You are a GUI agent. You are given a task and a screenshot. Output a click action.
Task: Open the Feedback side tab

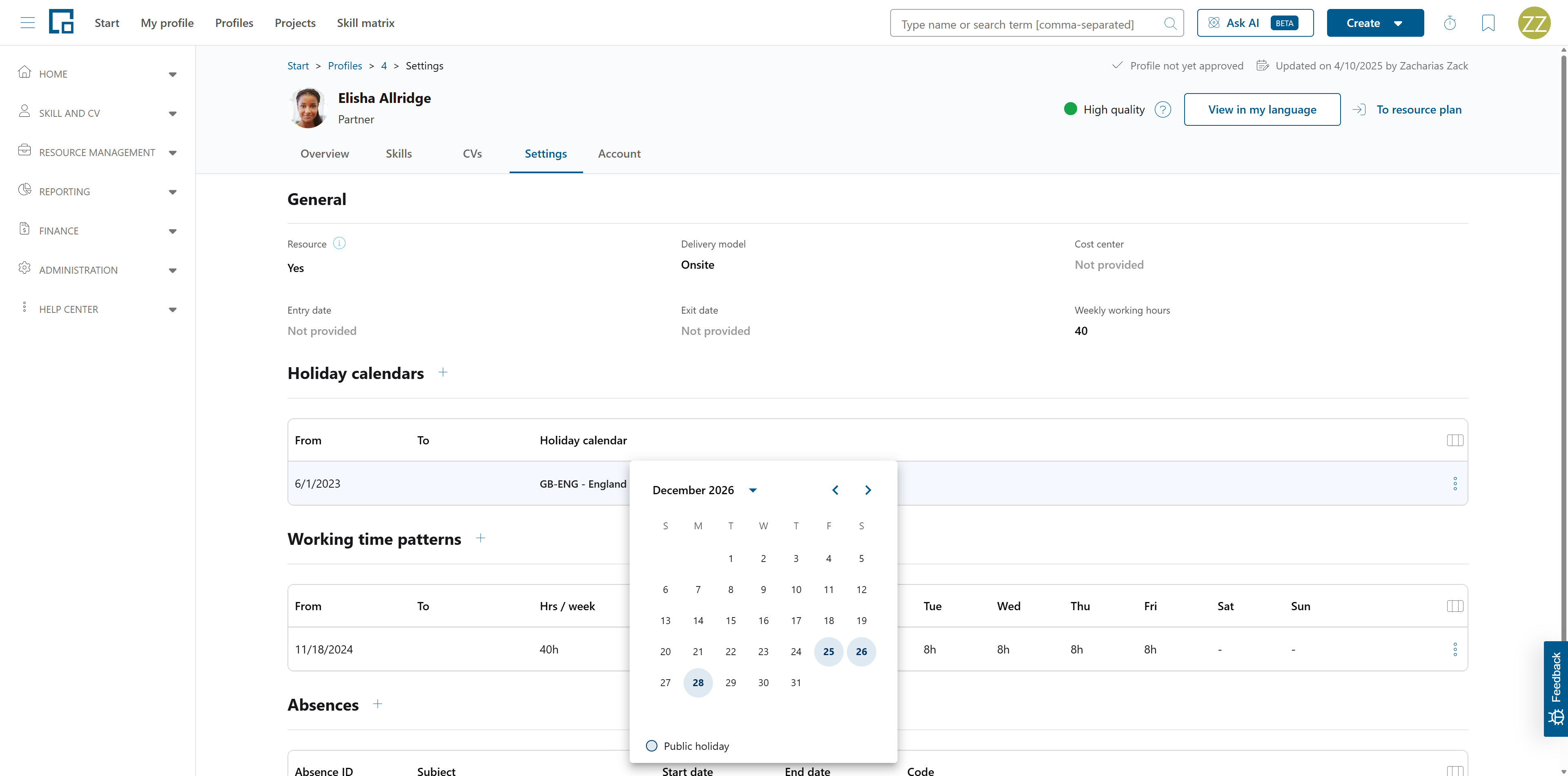(x=1556, y=689)
